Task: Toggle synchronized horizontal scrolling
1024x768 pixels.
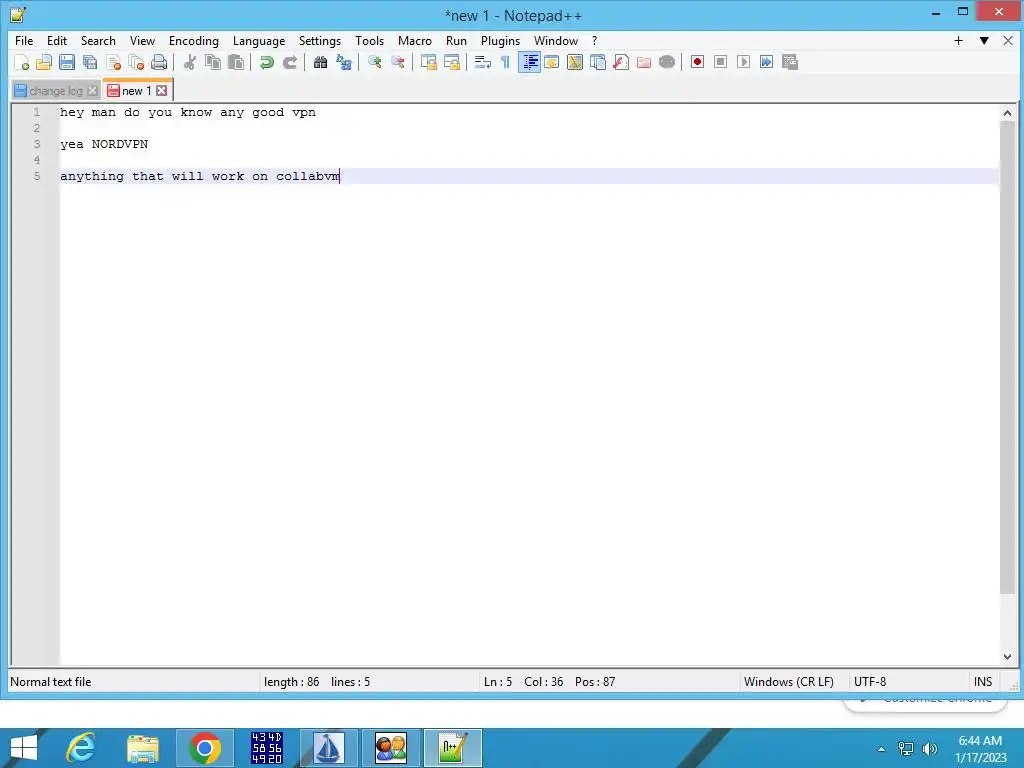Action: pos(451,62)
